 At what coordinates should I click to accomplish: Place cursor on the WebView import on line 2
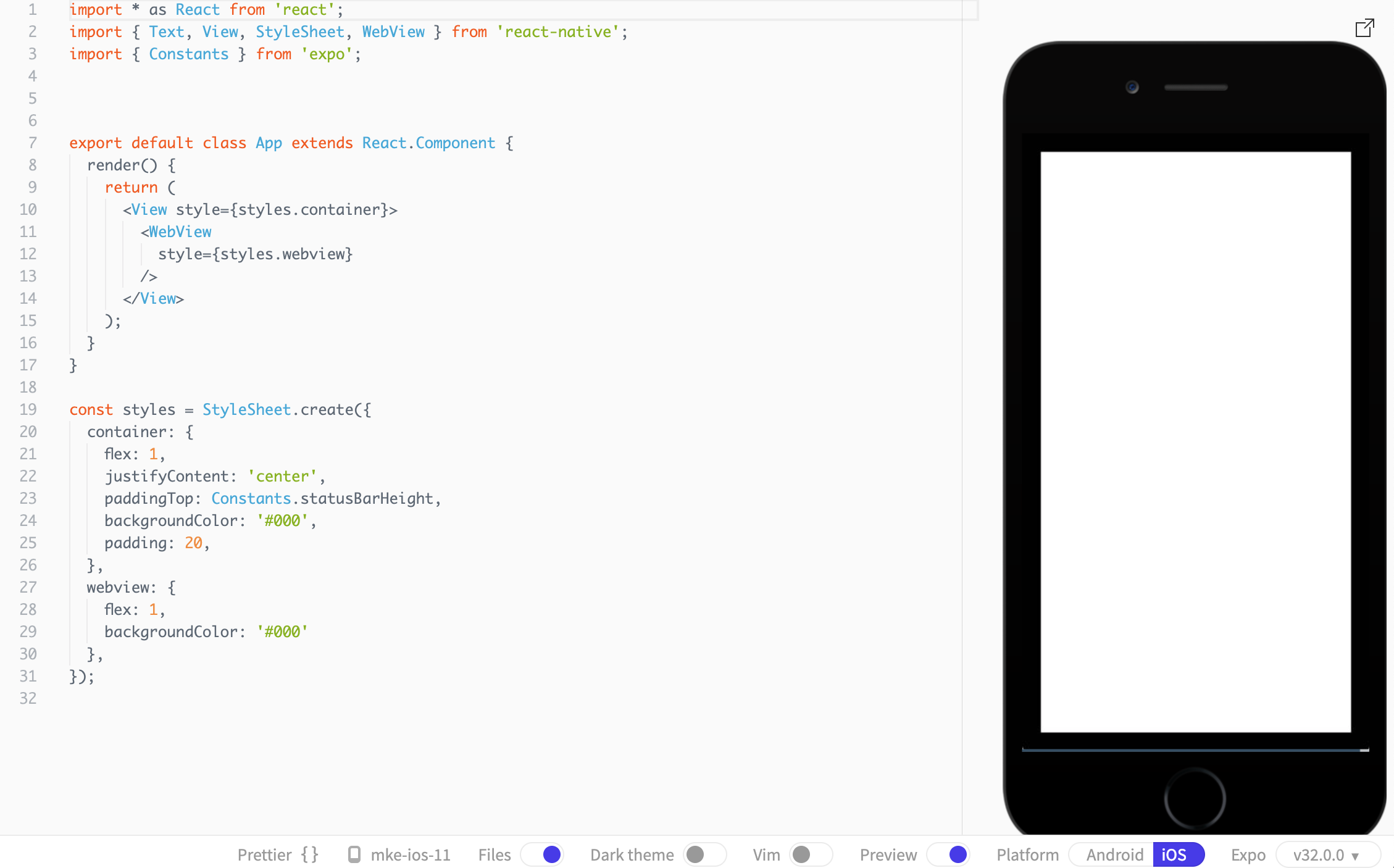(x=393, y=31)
